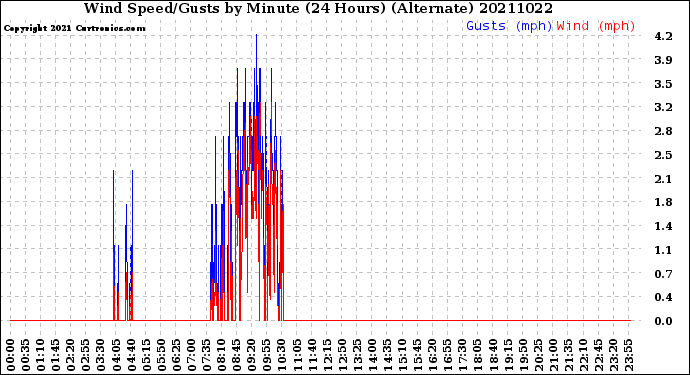Image resolution: width=690 pixels, height=375 pixels.
Task: Click the tallest blue gust peak at 4.2
Action: (257, 35)
